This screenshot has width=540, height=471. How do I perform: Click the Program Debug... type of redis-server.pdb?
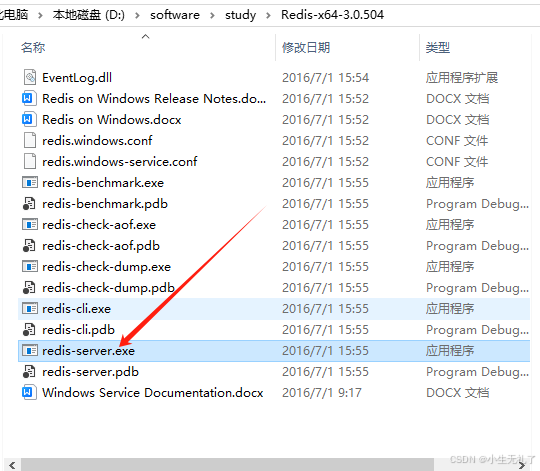tap(477, 372)
